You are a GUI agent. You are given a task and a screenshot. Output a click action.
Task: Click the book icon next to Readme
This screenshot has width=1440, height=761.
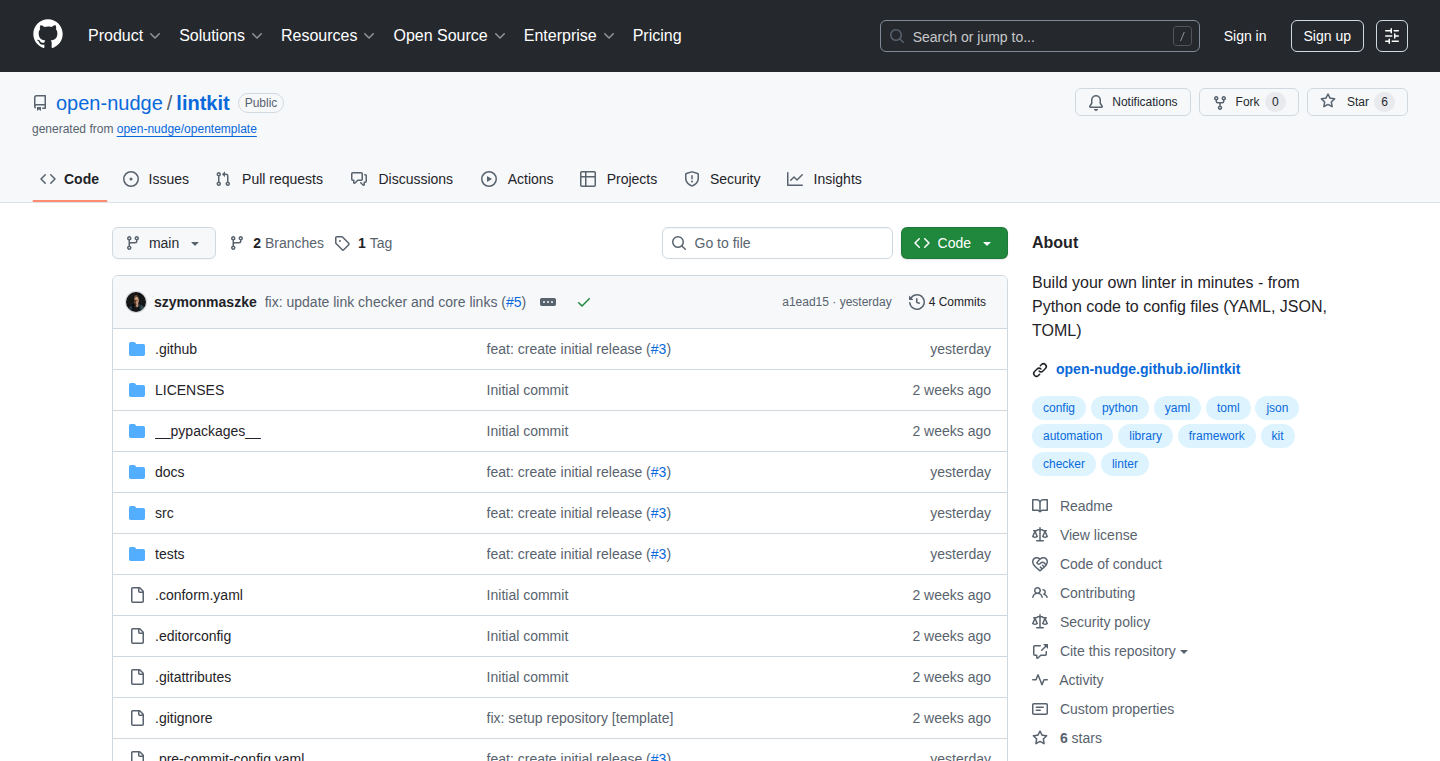[x=1040, y=506]
